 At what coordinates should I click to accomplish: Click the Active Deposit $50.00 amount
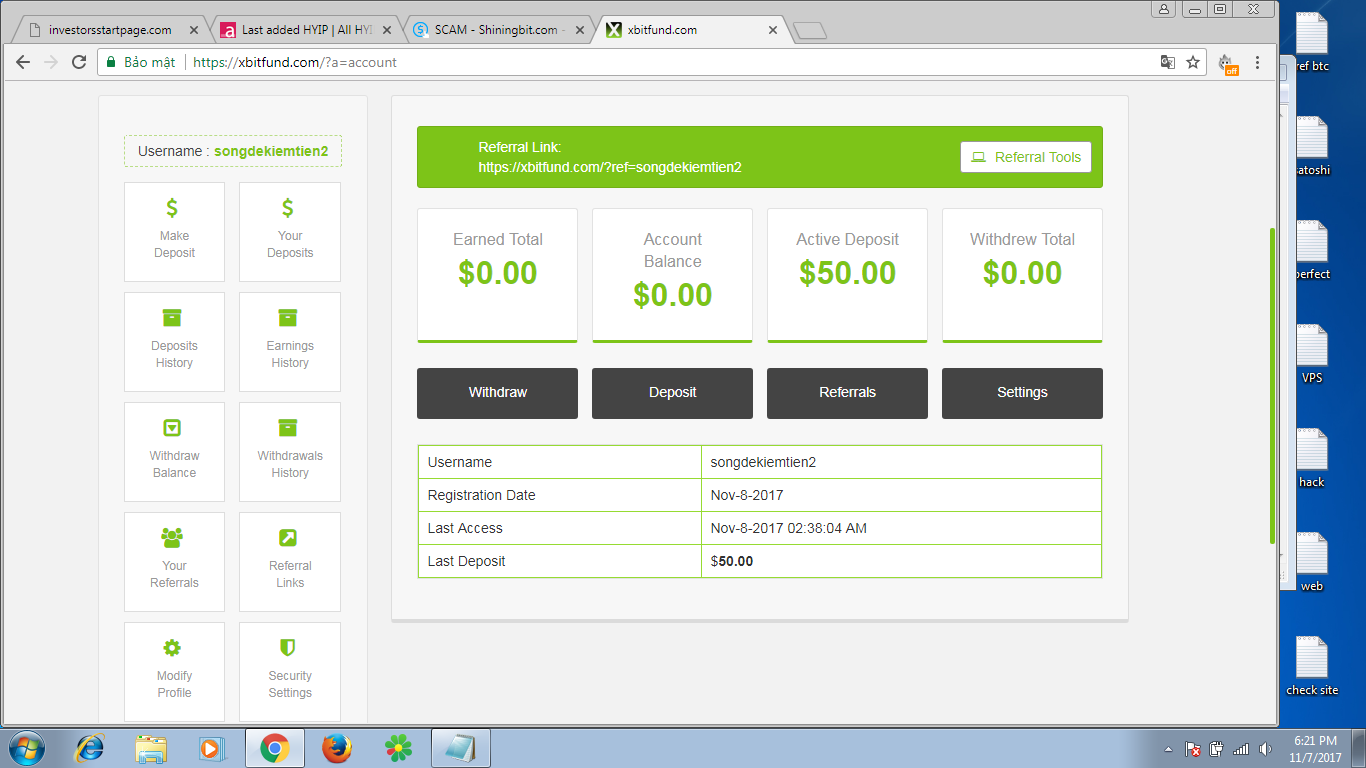click(847, 273)
